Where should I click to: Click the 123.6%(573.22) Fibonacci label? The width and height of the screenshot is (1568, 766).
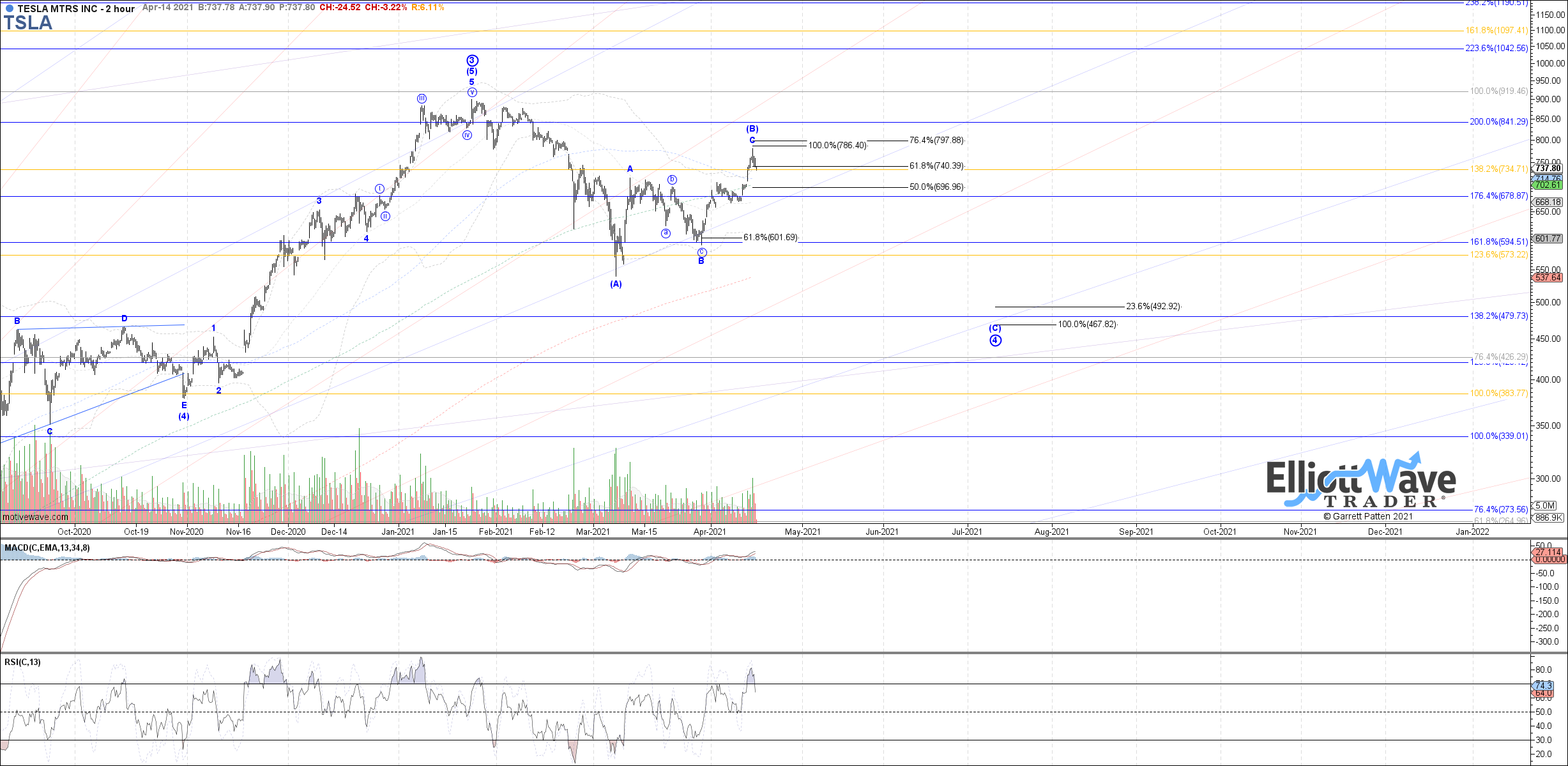(x=1499, y=254)
